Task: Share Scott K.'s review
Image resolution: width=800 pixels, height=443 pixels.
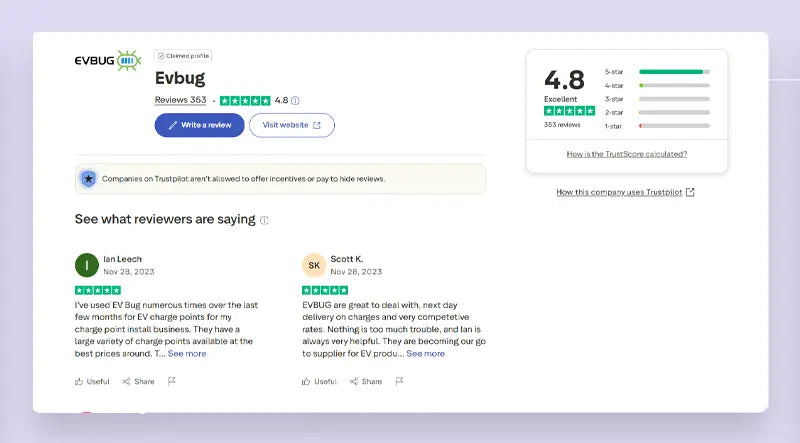Action: [x=366, y=381]
